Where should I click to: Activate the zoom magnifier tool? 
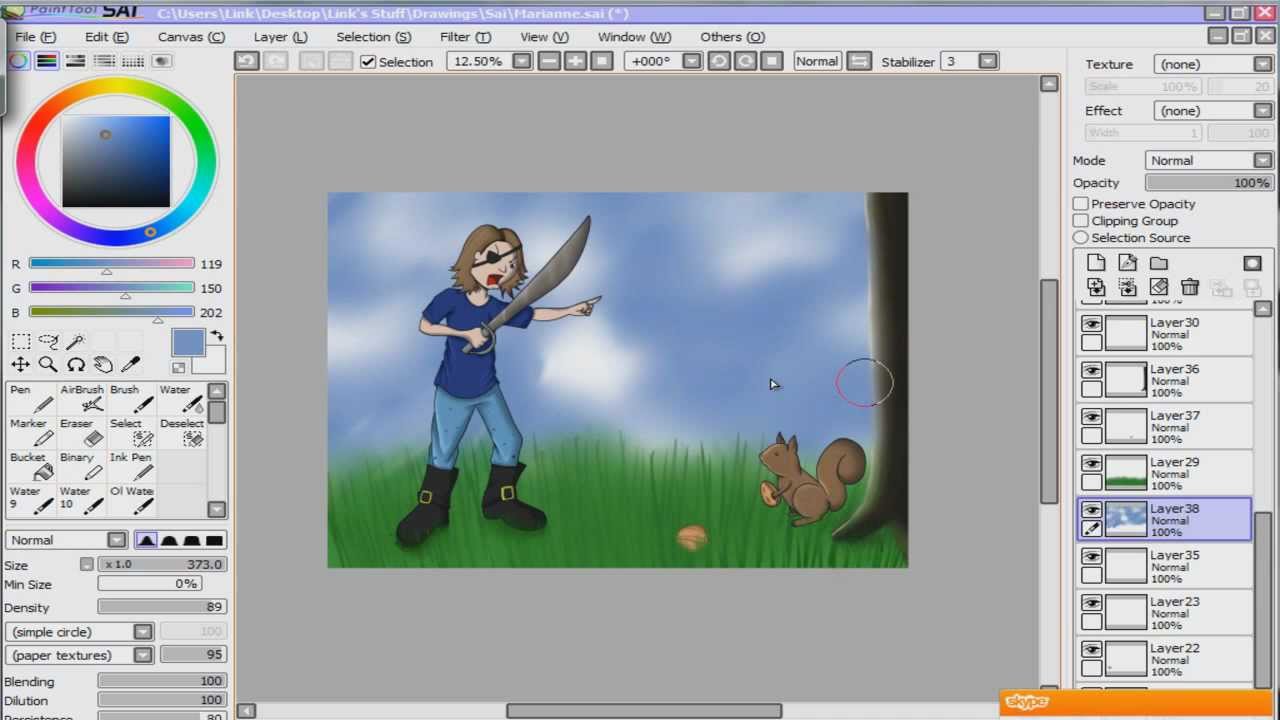tap(48, 365)
